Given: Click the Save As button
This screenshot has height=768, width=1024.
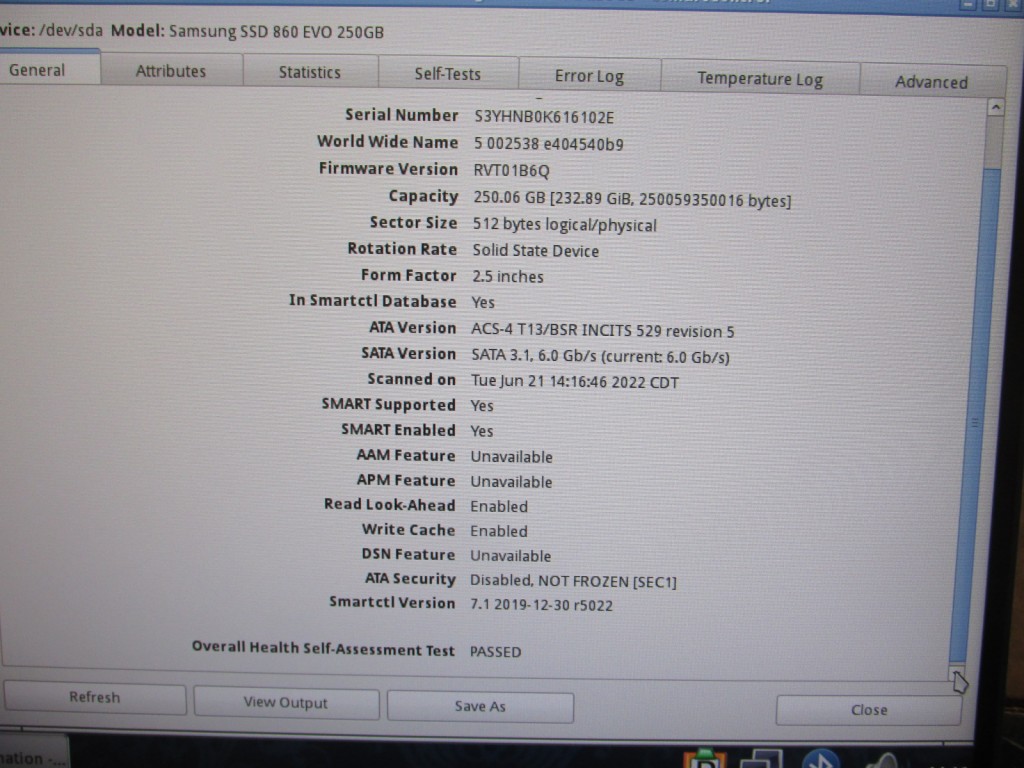Looking at the screenshot, I should point(480,706).
